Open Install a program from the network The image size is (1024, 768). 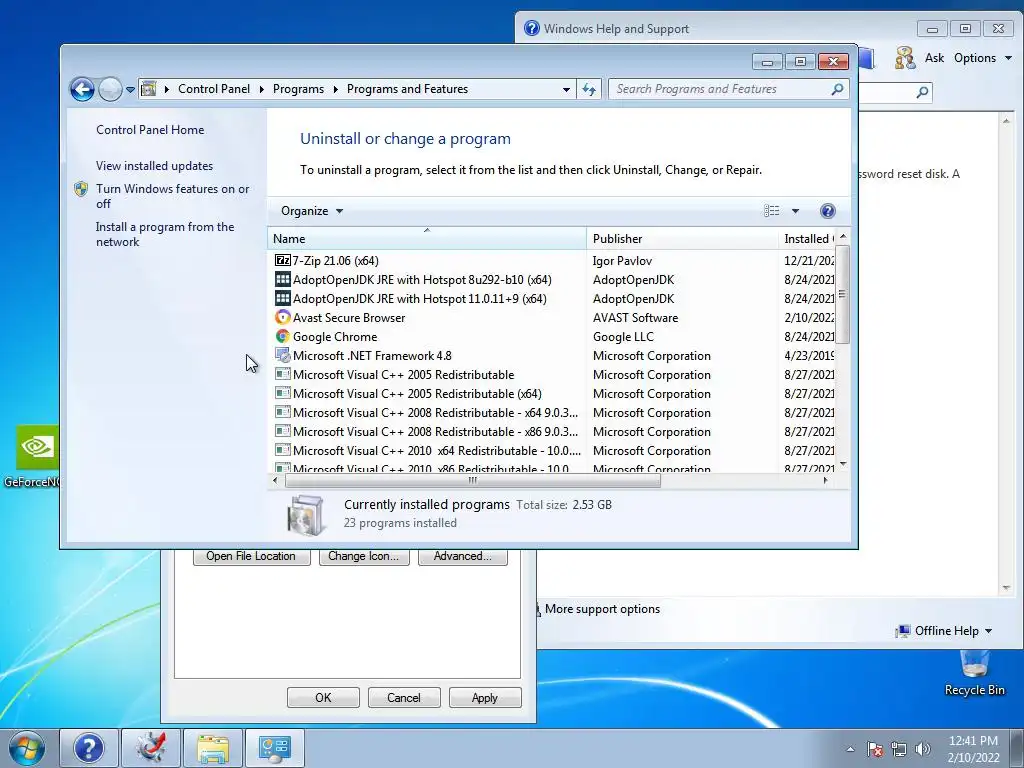coord(165,234)
